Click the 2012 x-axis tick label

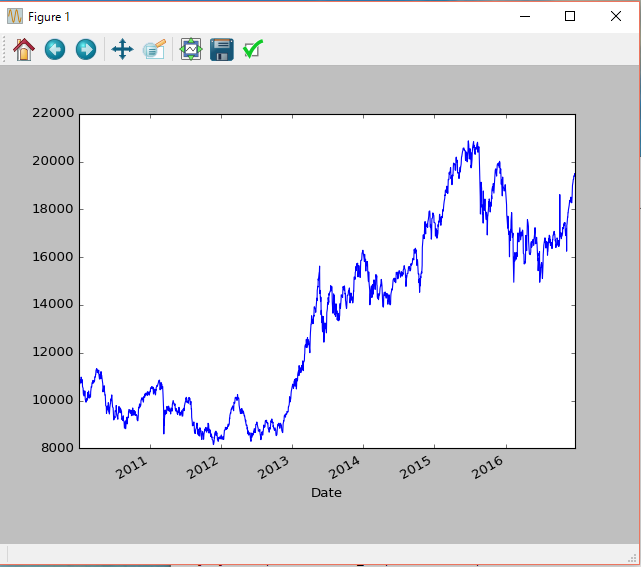point(202,468)
